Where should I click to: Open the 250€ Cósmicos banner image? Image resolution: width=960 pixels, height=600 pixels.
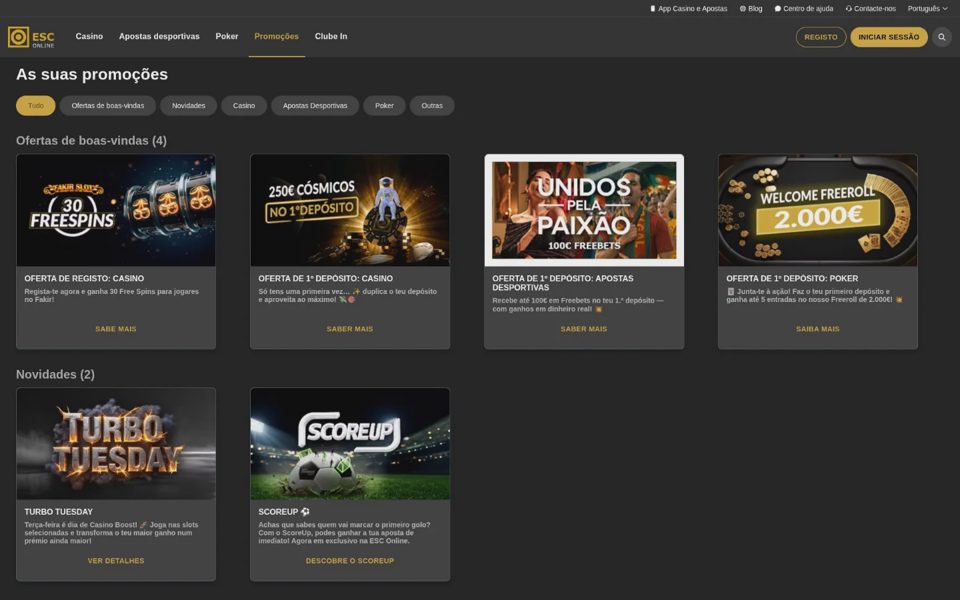(350, 210)
